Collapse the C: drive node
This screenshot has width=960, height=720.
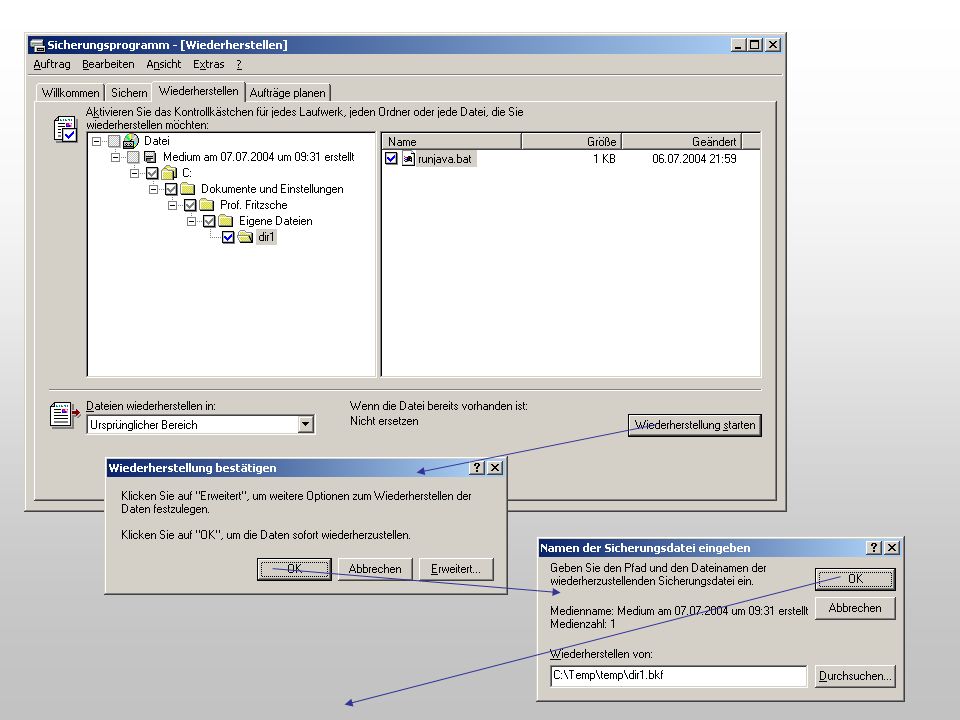click(135, 173)
